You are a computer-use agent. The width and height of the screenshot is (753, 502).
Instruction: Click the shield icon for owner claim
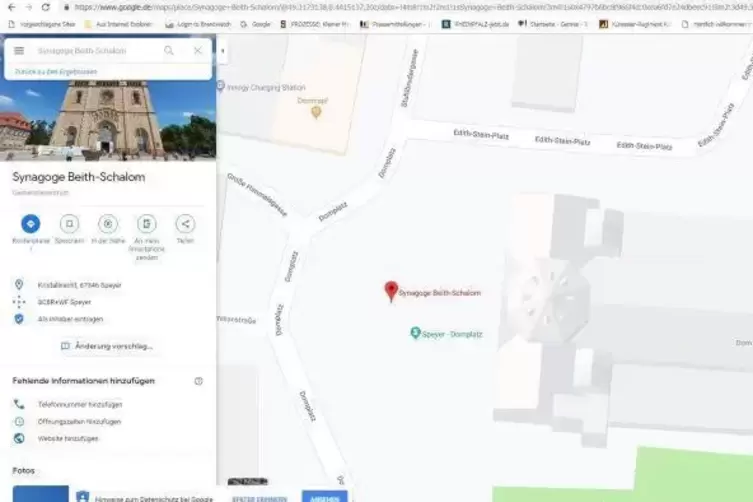19,319
